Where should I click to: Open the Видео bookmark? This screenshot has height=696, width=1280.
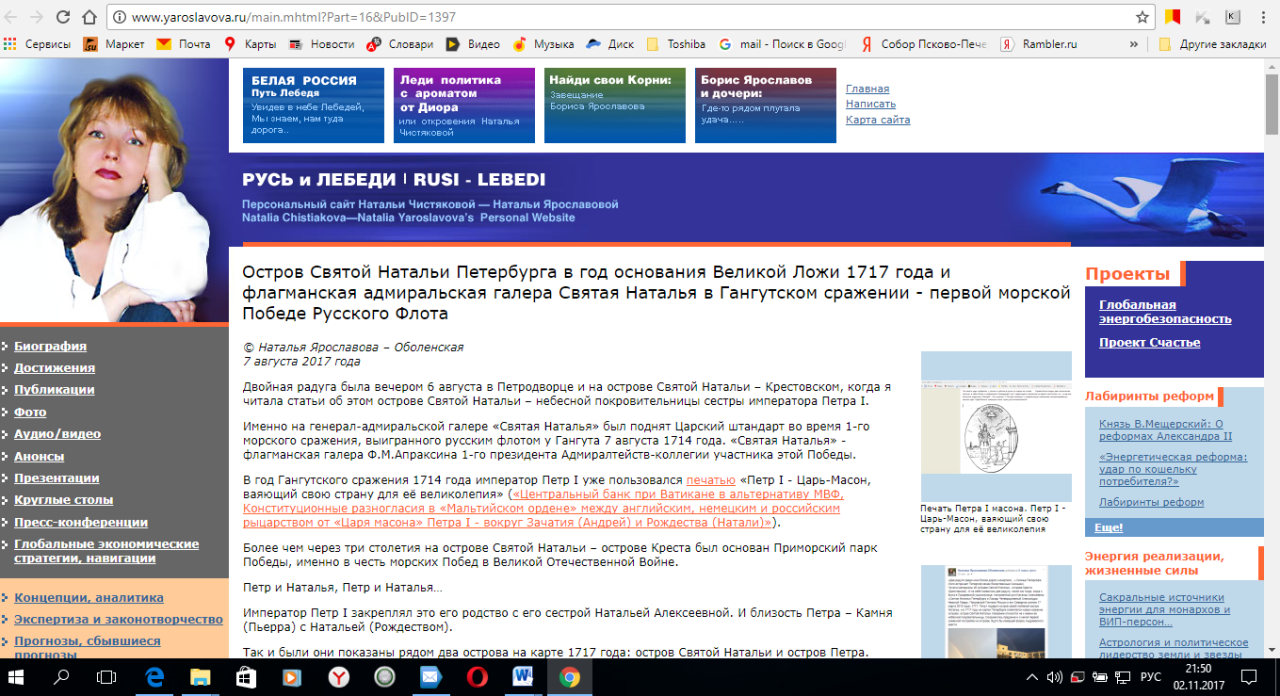click(472, 44)
